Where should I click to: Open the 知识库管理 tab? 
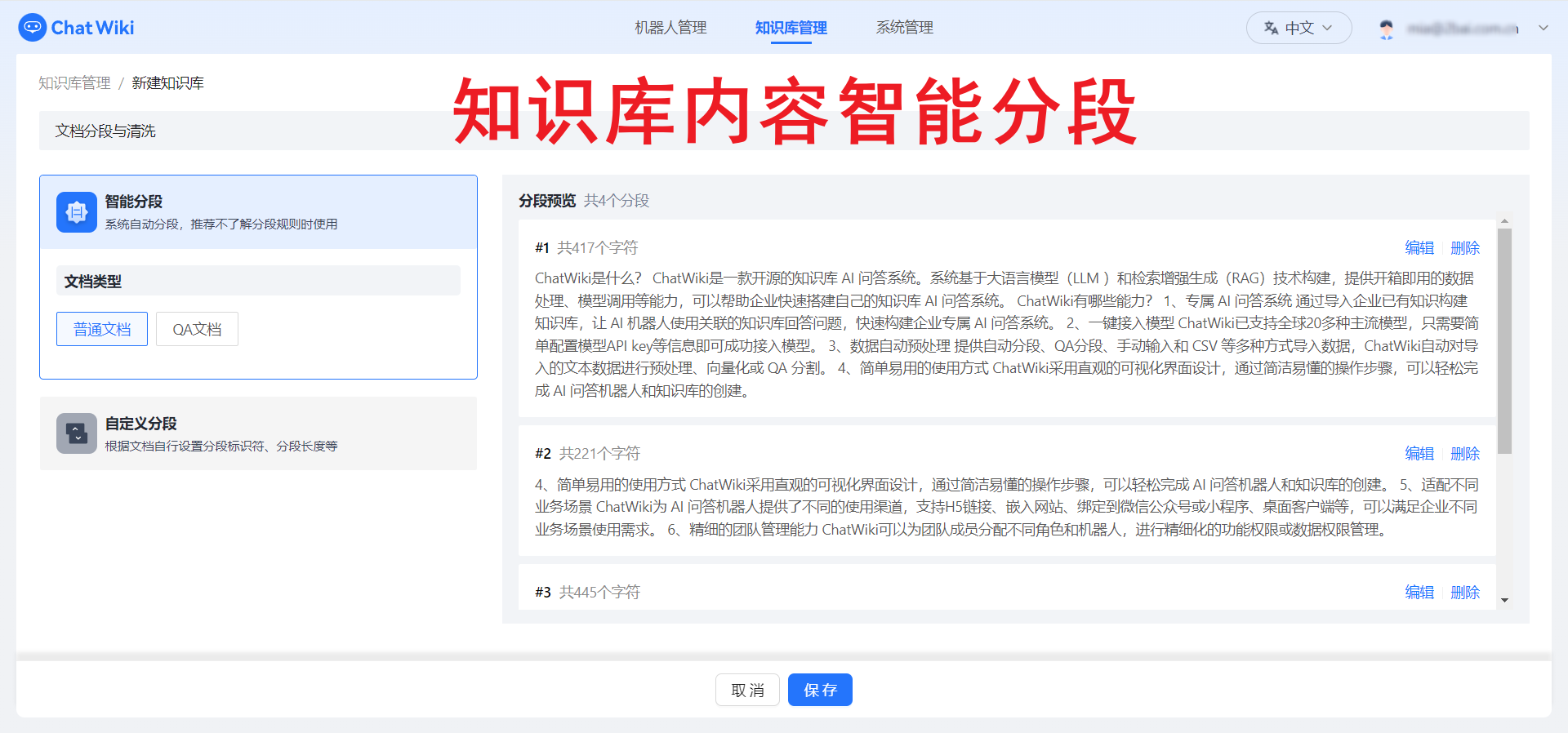tap(791, 28)
